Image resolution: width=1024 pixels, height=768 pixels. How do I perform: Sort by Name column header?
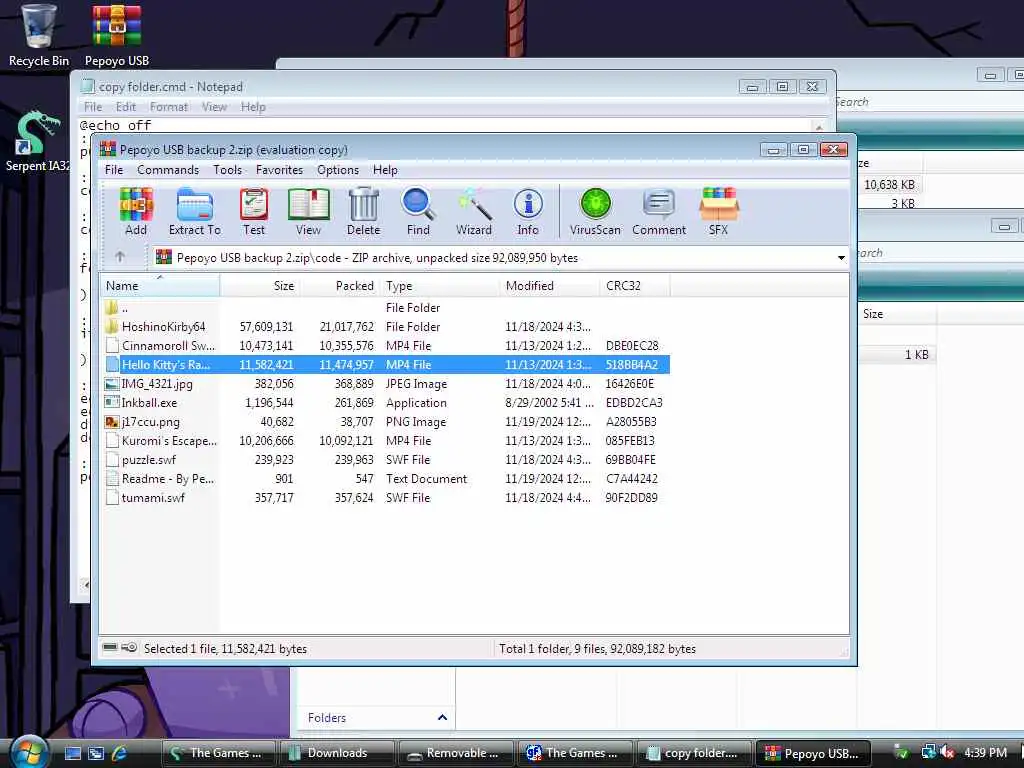(159, 285)
